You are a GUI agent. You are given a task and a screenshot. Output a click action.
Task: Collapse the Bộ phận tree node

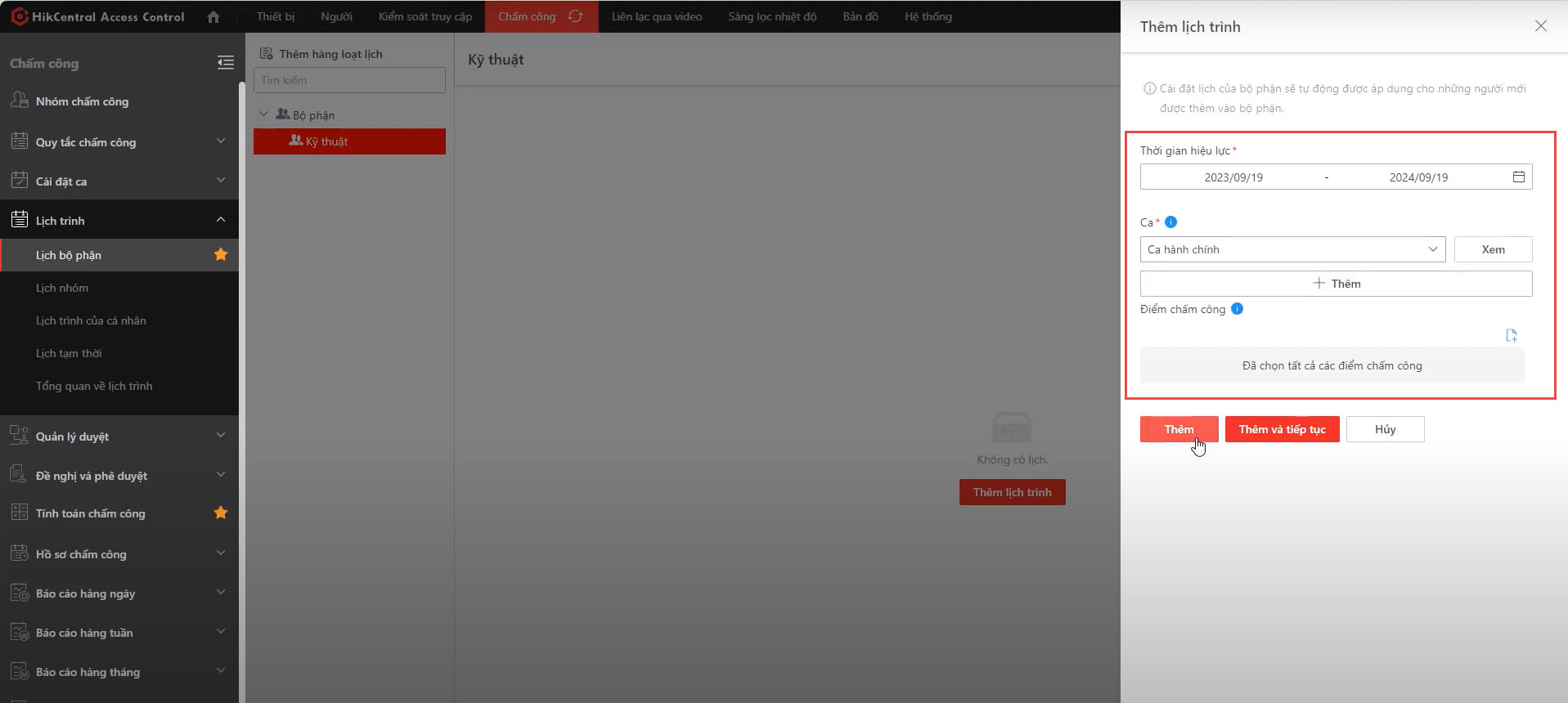click(263, 114)
